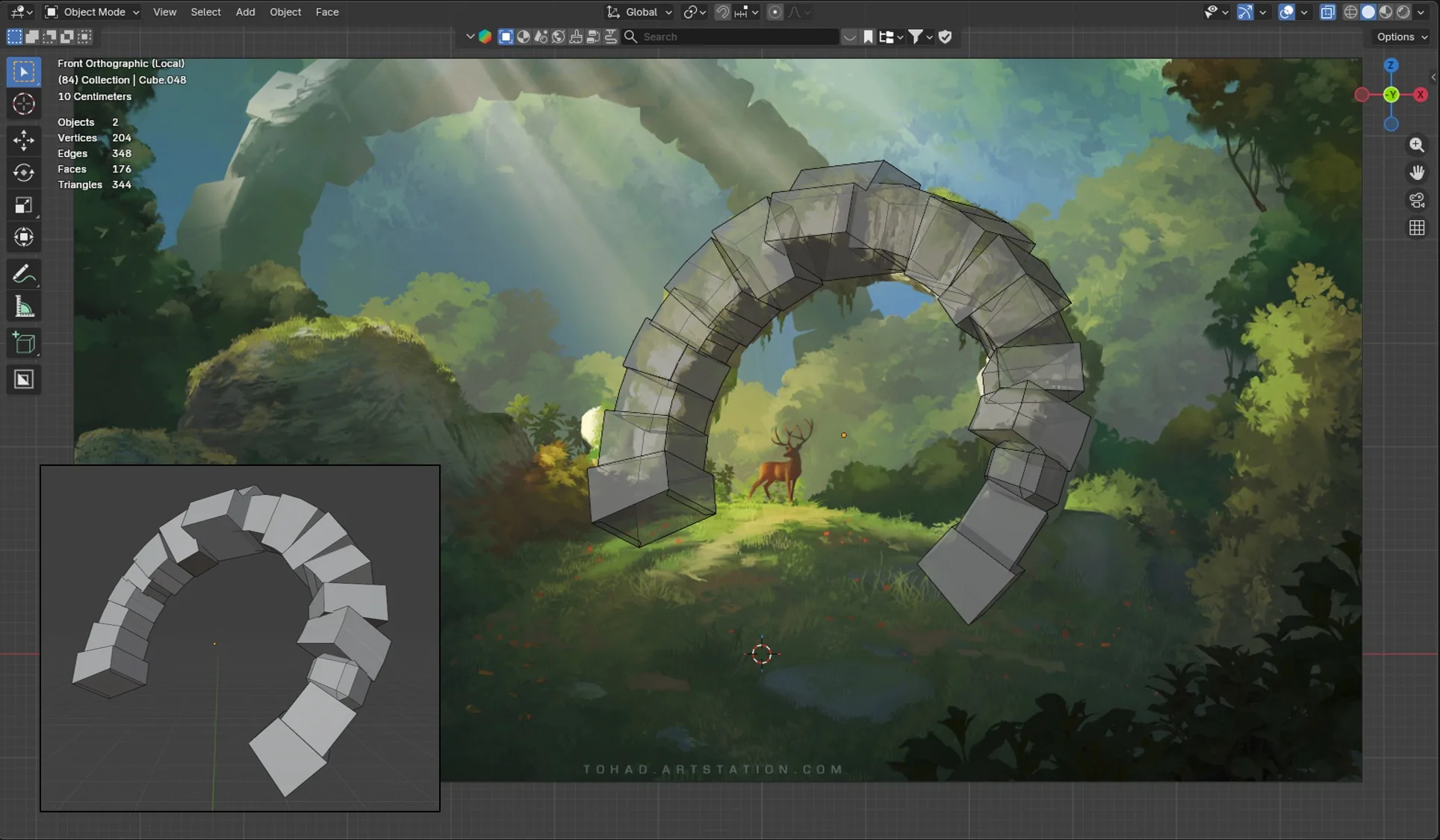Choose the Intersect selection mode icon
1440x840 pixels.
coord(84,37)
